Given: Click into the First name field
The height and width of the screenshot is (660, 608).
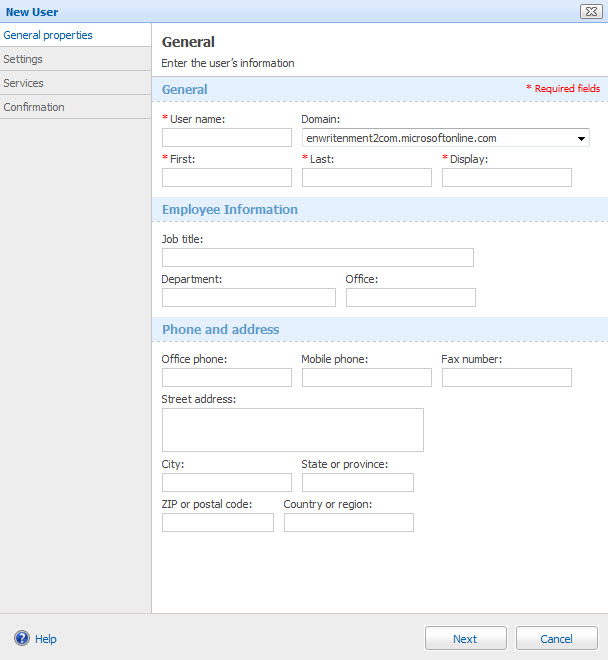Looking at the screenshot, I should click(x=226, y=177).
